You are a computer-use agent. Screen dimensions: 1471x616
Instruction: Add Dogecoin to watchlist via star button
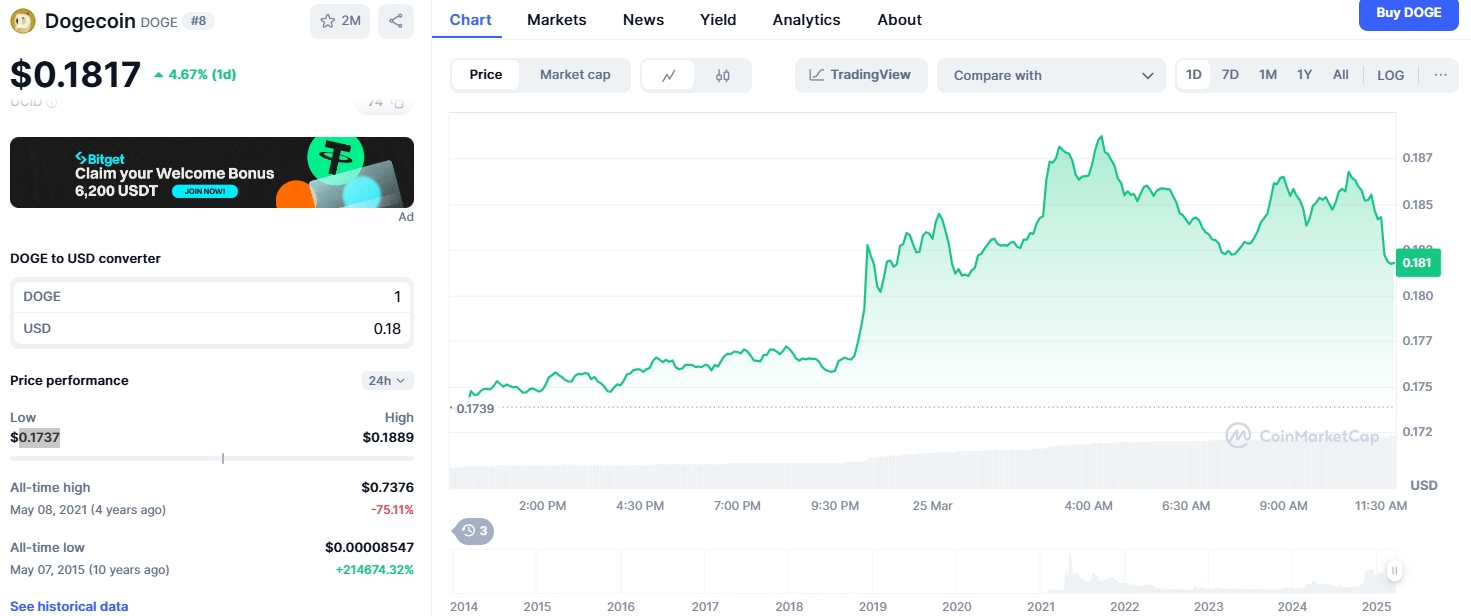pyautogui.click(x=340, y=21)
